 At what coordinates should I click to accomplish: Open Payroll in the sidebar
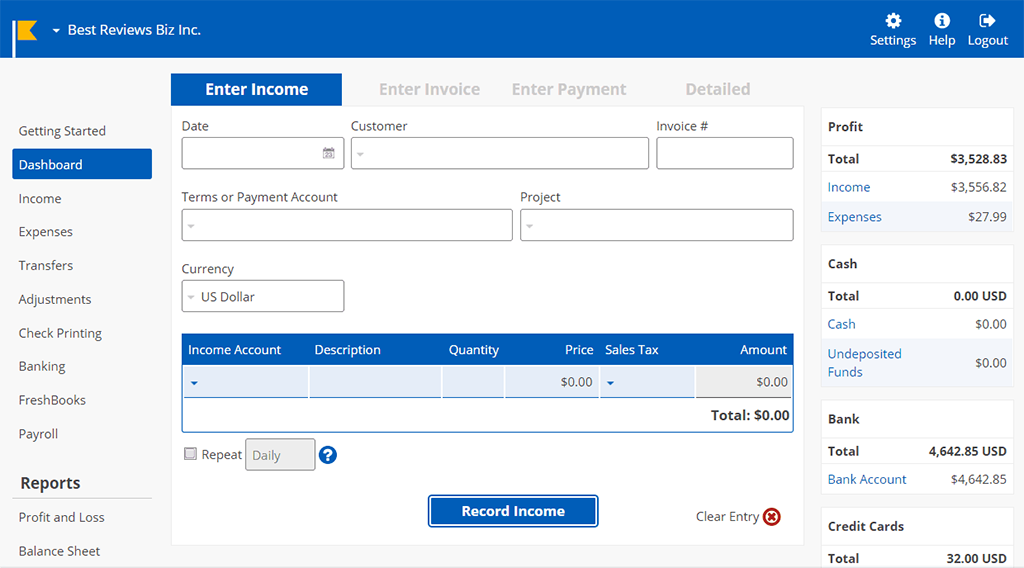[38, 434]
